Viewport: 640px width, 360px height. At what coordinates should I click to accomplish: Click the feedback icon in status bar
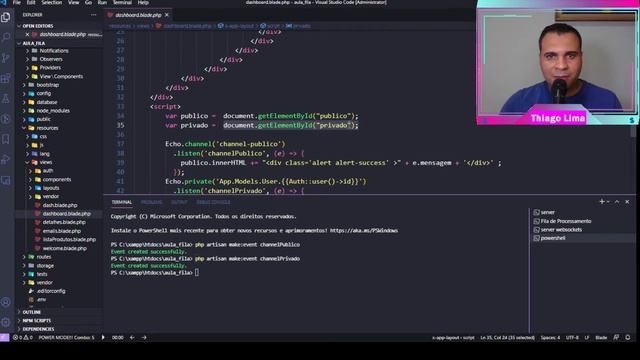(616, 338)
